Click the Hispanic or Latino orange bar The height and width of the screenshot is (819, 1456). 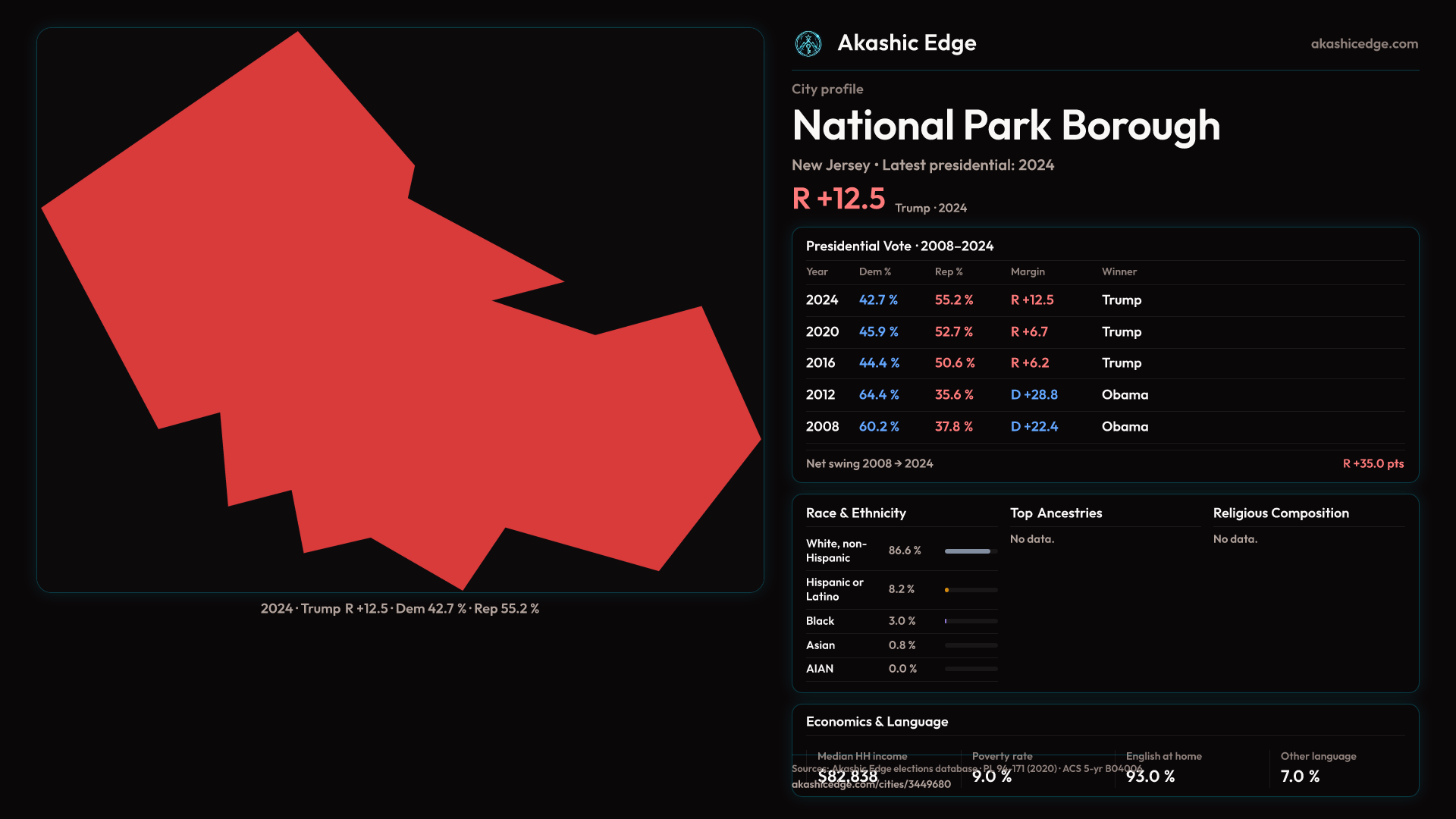tap(947, 590)
